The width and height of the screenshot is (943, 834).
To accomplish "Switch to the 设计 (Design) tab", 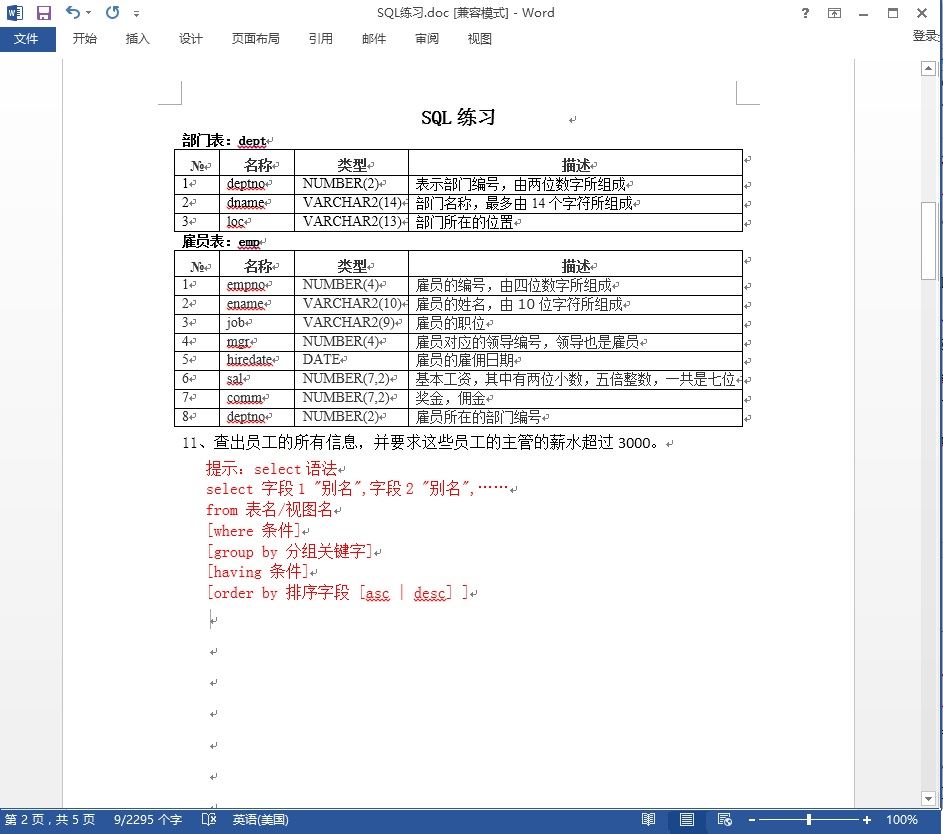I will pos(191,39).
